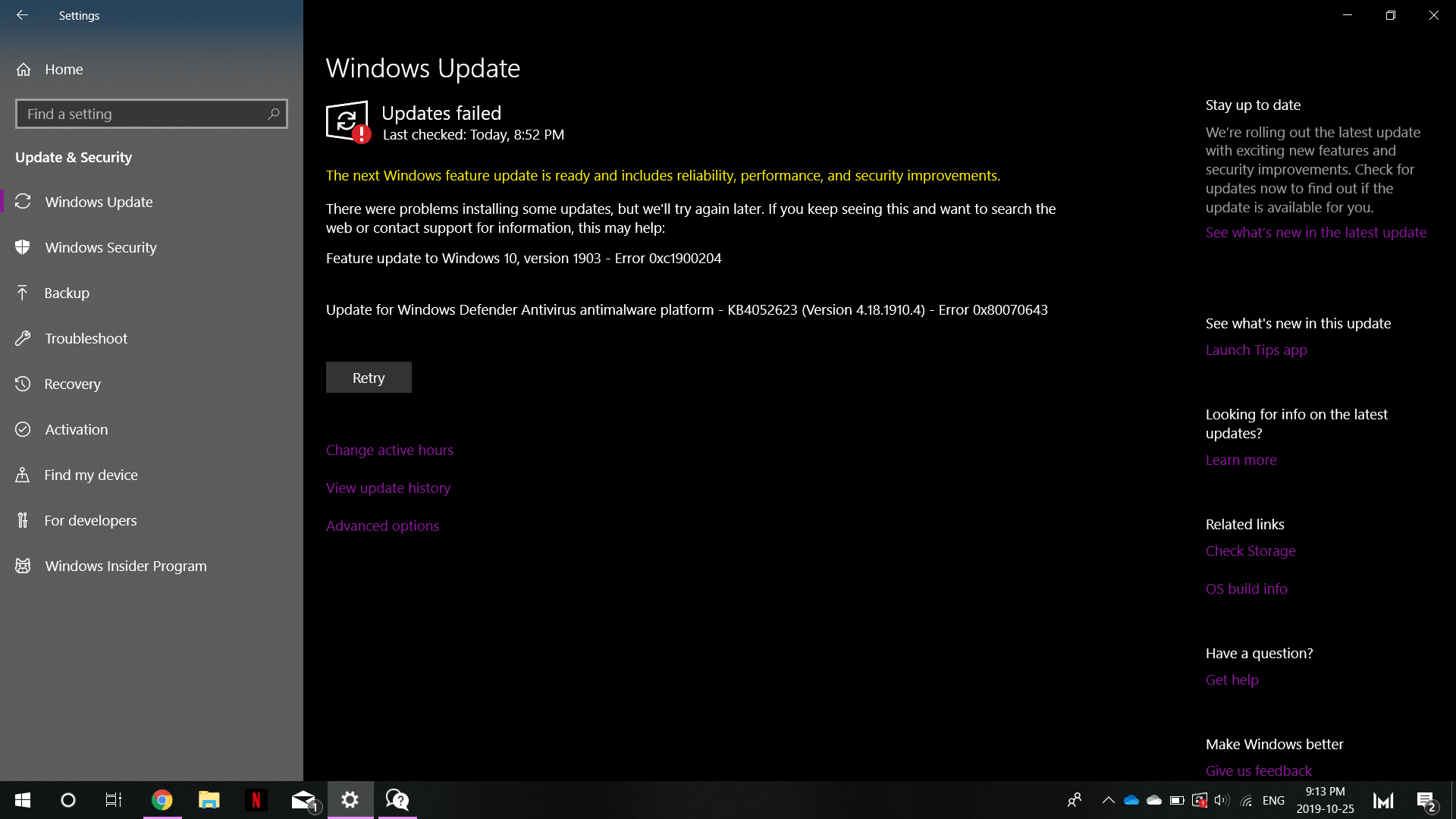The width and height of the screenshot is (1456, 819).
Task: Click the Windows Insider Program cat icon
Action: pos(23,566)
